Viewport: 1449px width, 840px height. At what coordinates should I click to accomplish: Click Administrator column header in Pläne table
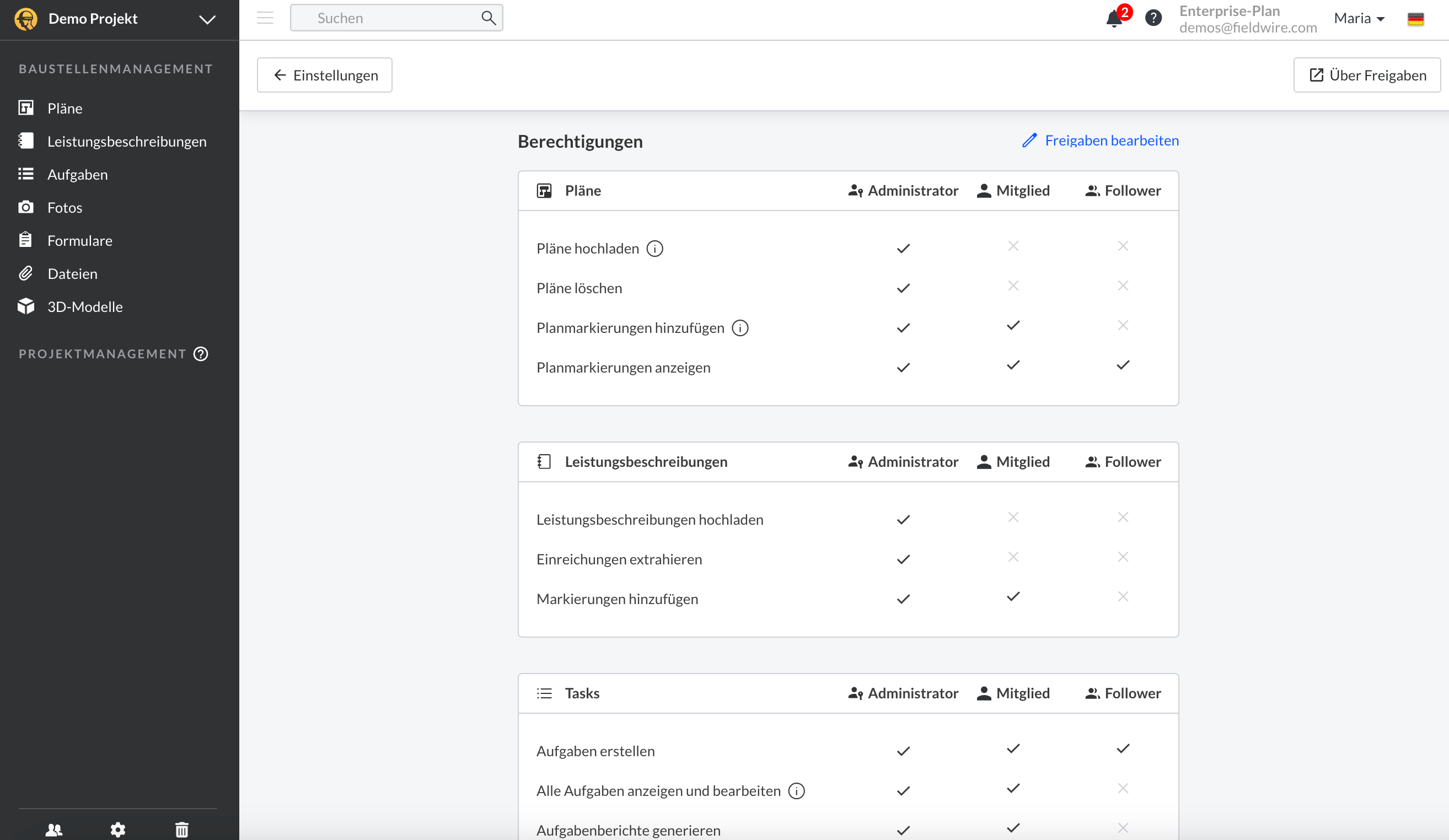(903, 191)
